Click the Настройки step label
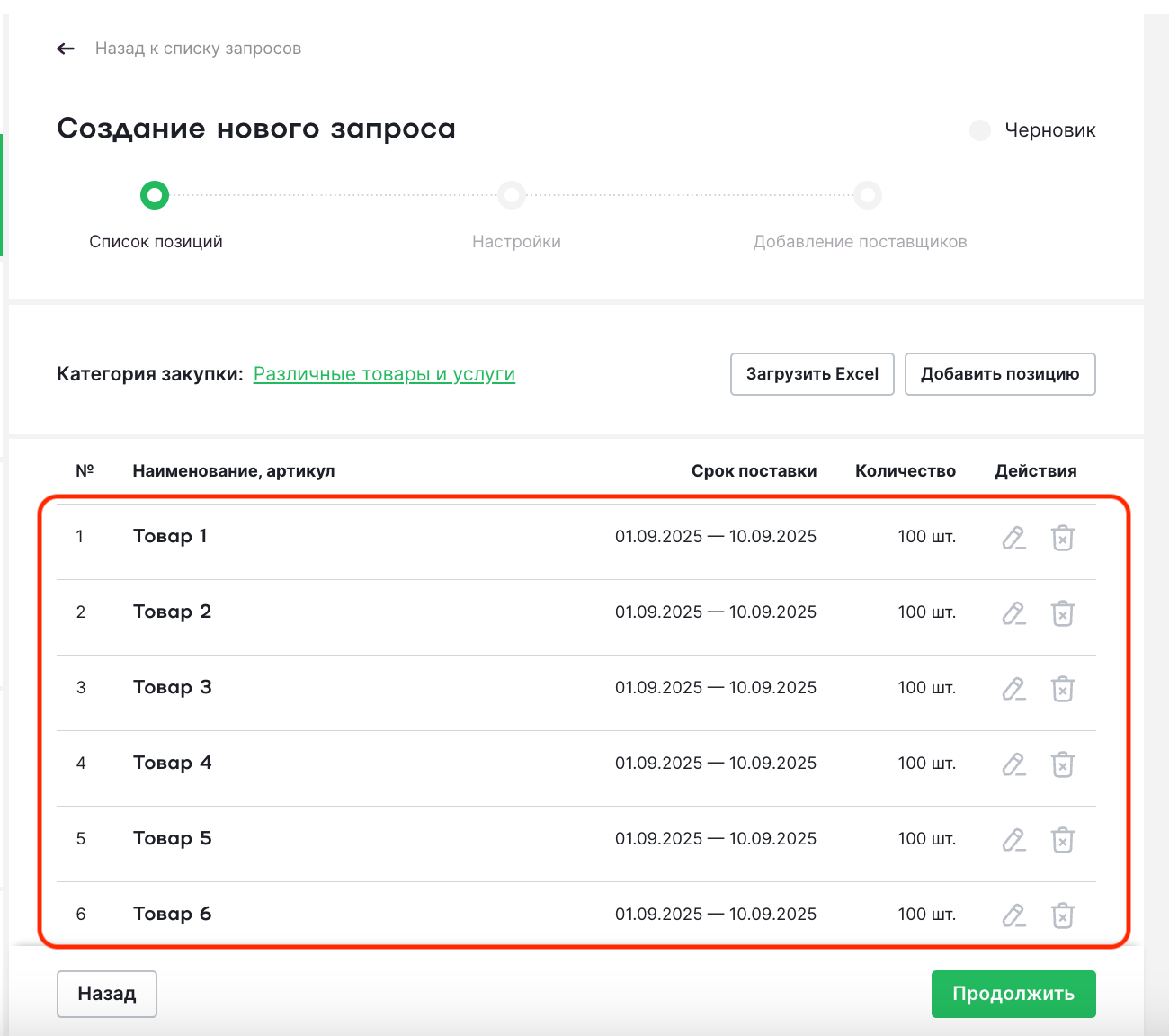The image size is (1169, 1036). point(516,242)
